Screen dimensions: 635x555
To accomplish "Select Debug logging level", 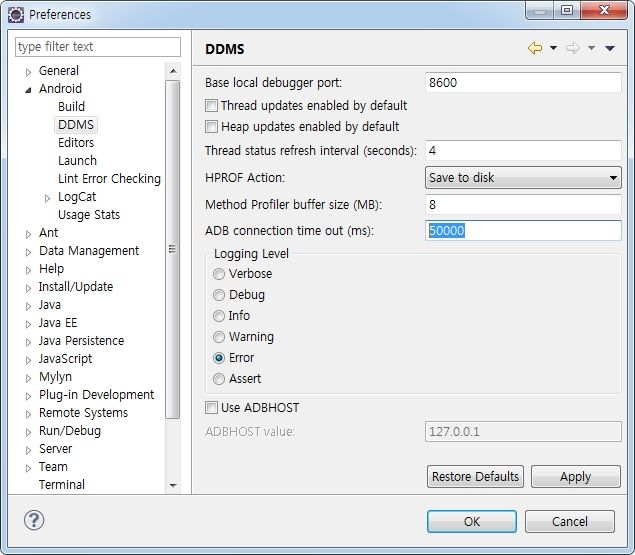I will (x=219, y=295).
